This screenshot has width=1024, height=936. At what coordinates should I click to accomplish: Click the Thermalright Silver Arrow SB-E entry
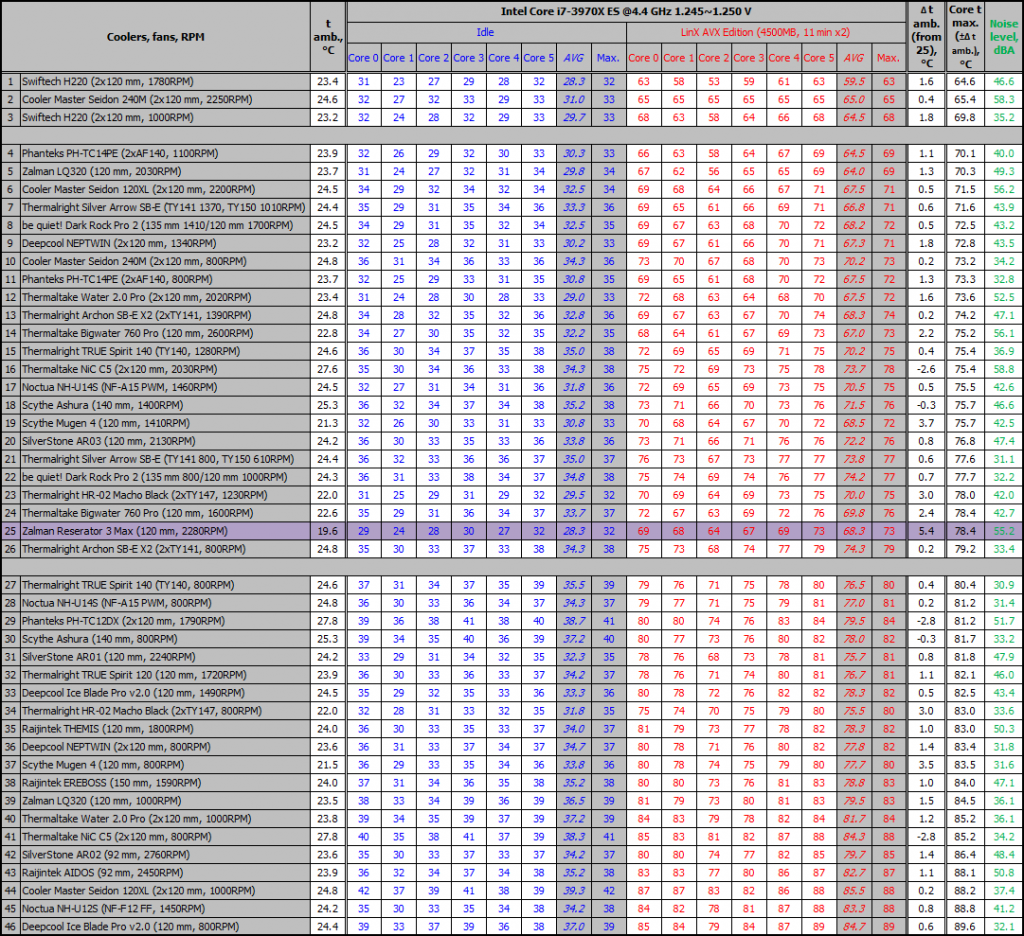[155, 207]
